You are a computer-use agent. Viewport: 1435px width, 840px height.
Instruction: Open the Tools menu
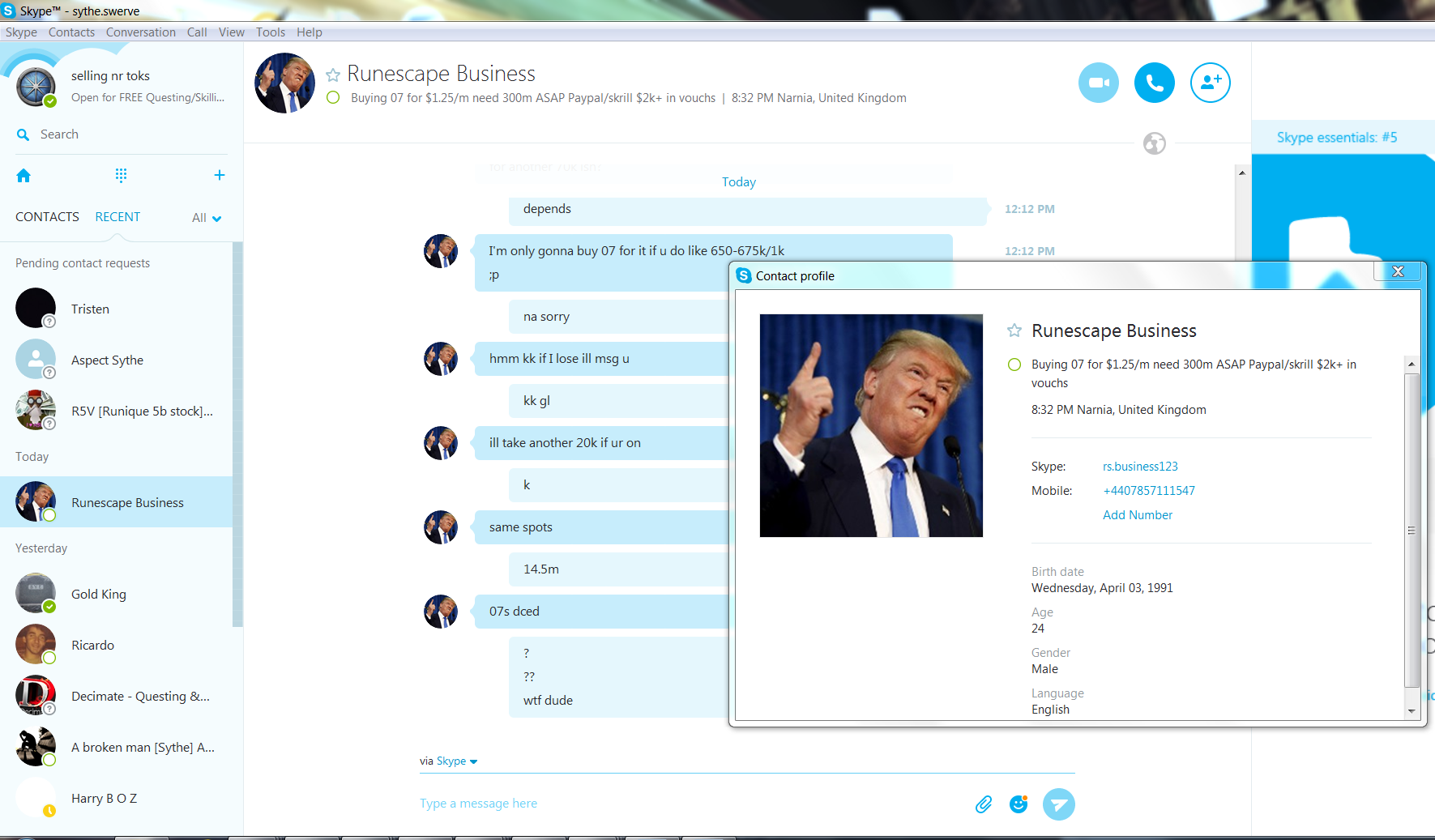(x=271, y=32)
